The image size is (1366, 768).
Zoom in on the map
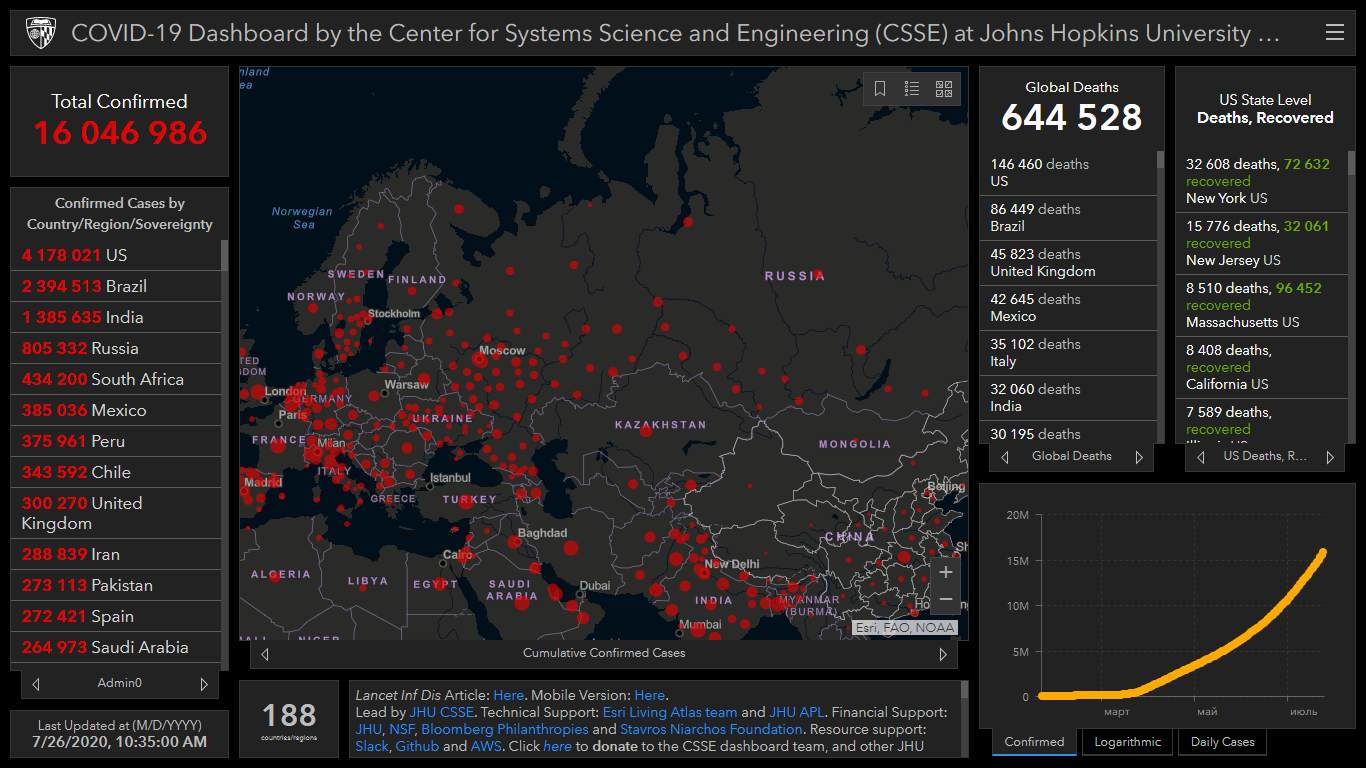(x=945, y=573)
